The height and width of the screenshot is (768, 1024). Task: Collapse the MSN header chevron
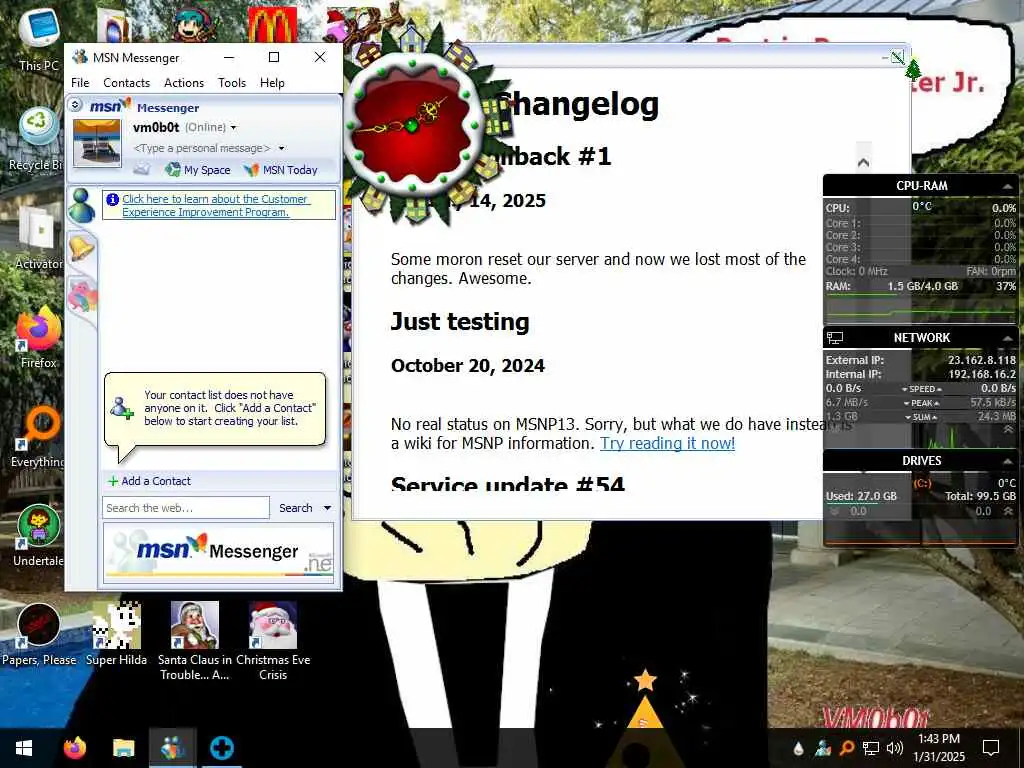[x=75, y=104]
